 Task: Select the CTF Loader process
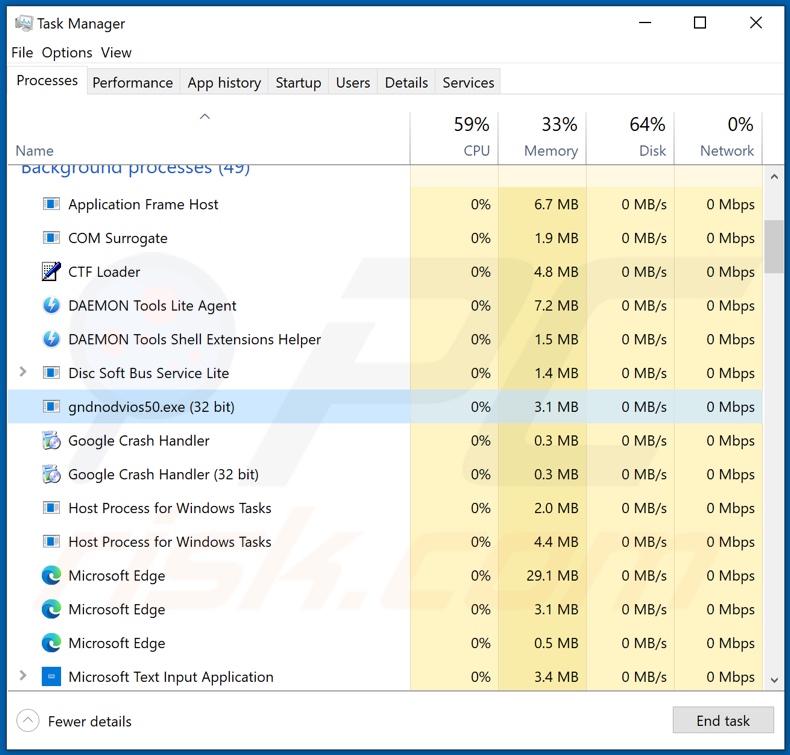385,272
